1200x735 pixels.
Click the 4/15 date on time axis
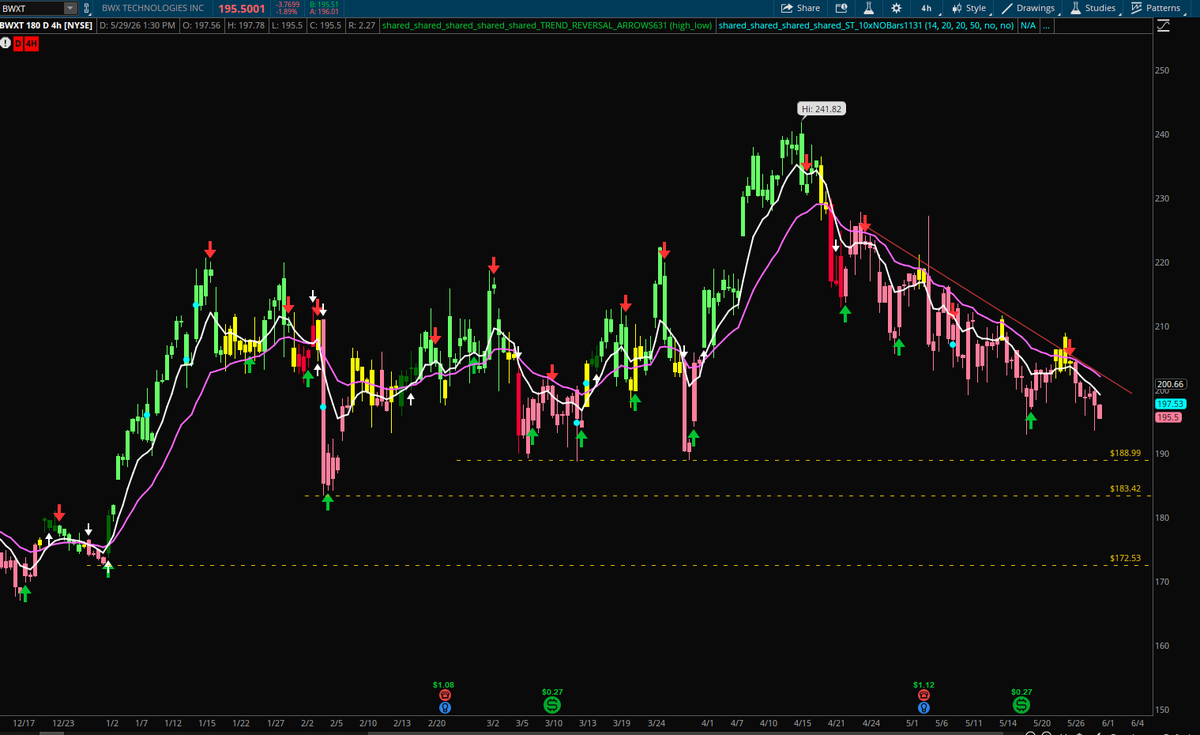(x=804, y=722)
